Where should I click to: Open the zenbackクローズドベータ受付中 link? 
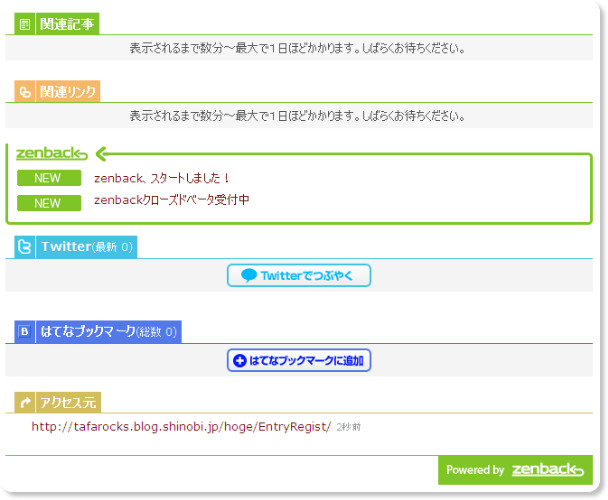[171, 200]
